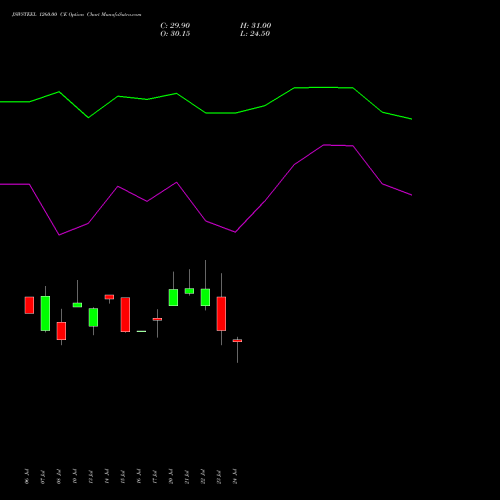Click the large red candle for 23 Jul
Viewport: 500px width, 500px height.
pyautogui.click(x=221, y=314)
